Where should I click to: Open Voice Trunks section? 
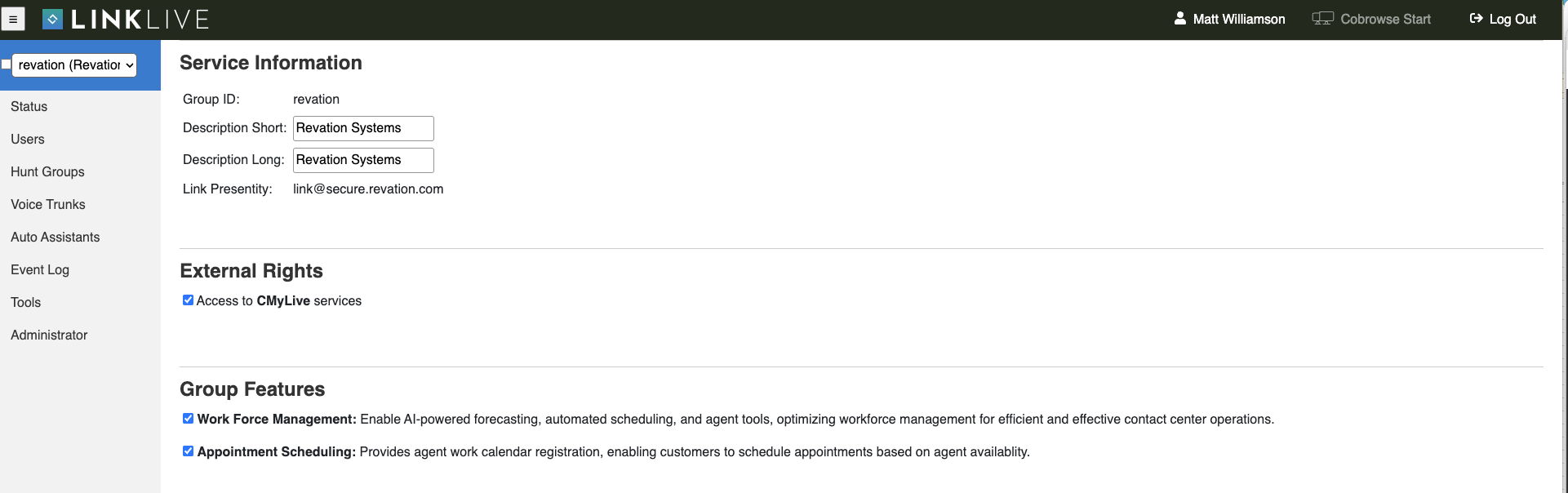[x=48, y=204]
